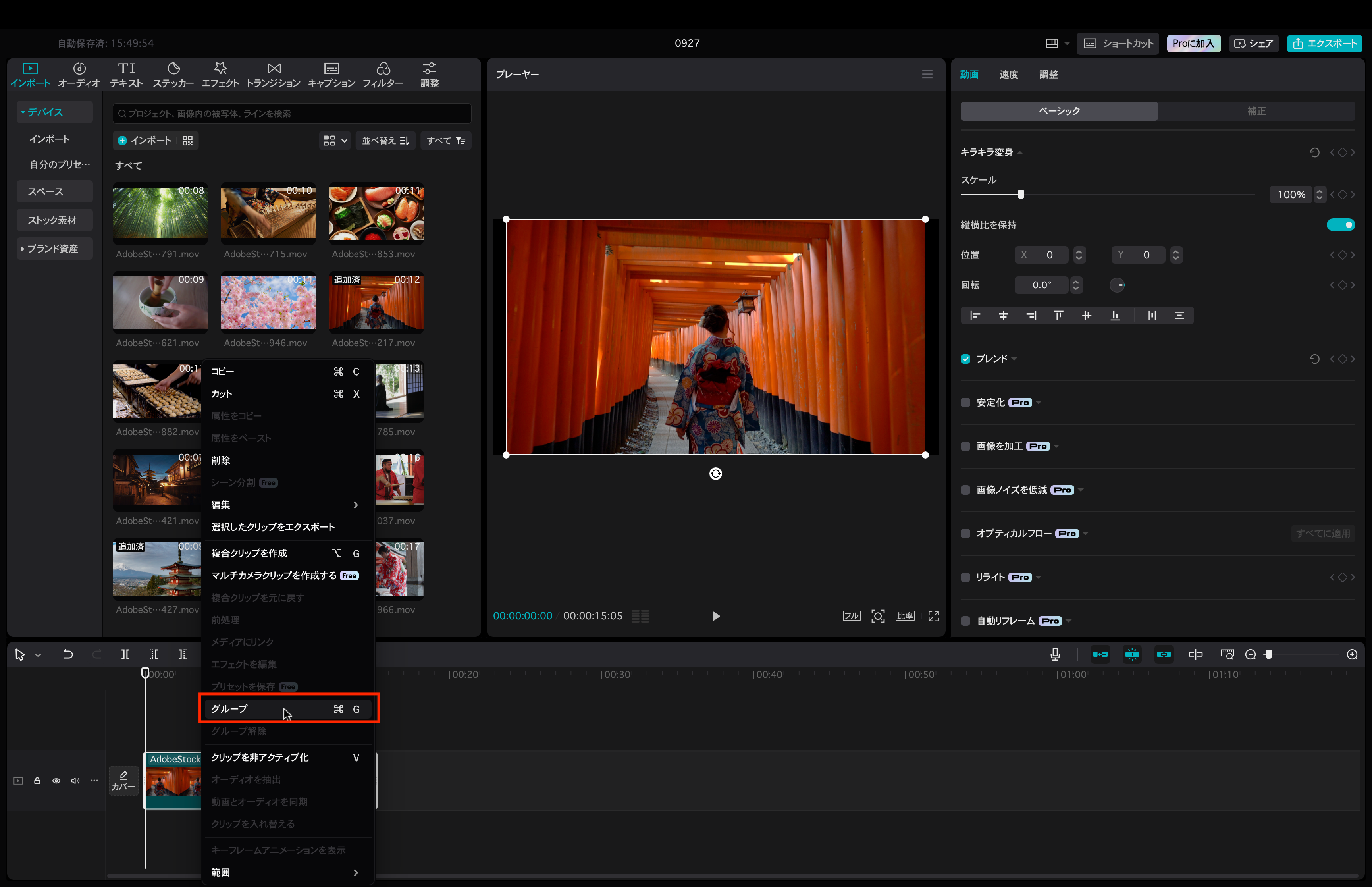Screen dimensions: 1372x887
Task: Expand the ブランド資産 section
Action: [55, 249]
